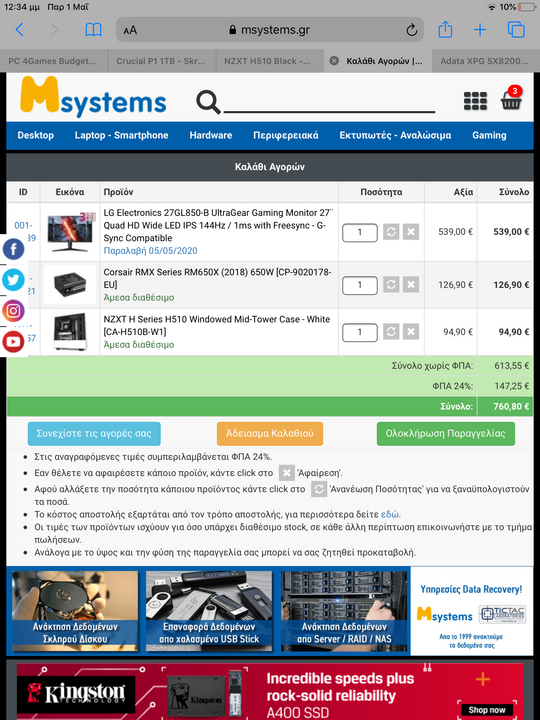Show all open tabs overview

point(516,30)
